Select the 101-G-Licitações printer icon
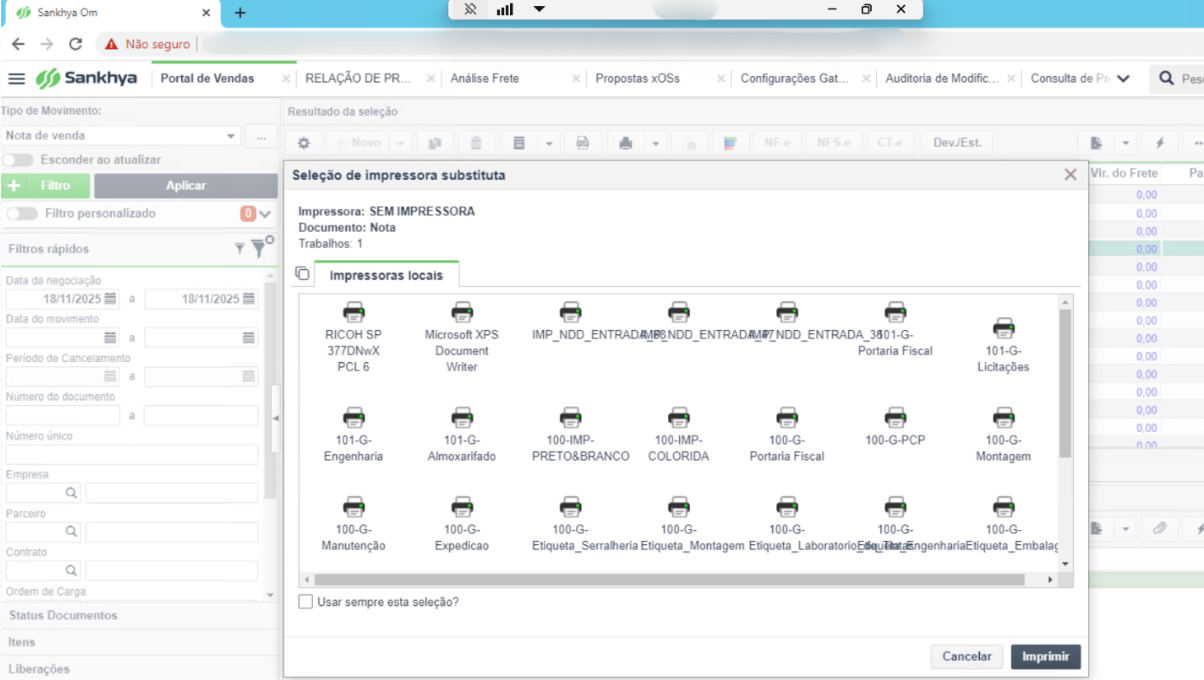The height and width of the screenshot is (680, 1204). [1003, 328]
